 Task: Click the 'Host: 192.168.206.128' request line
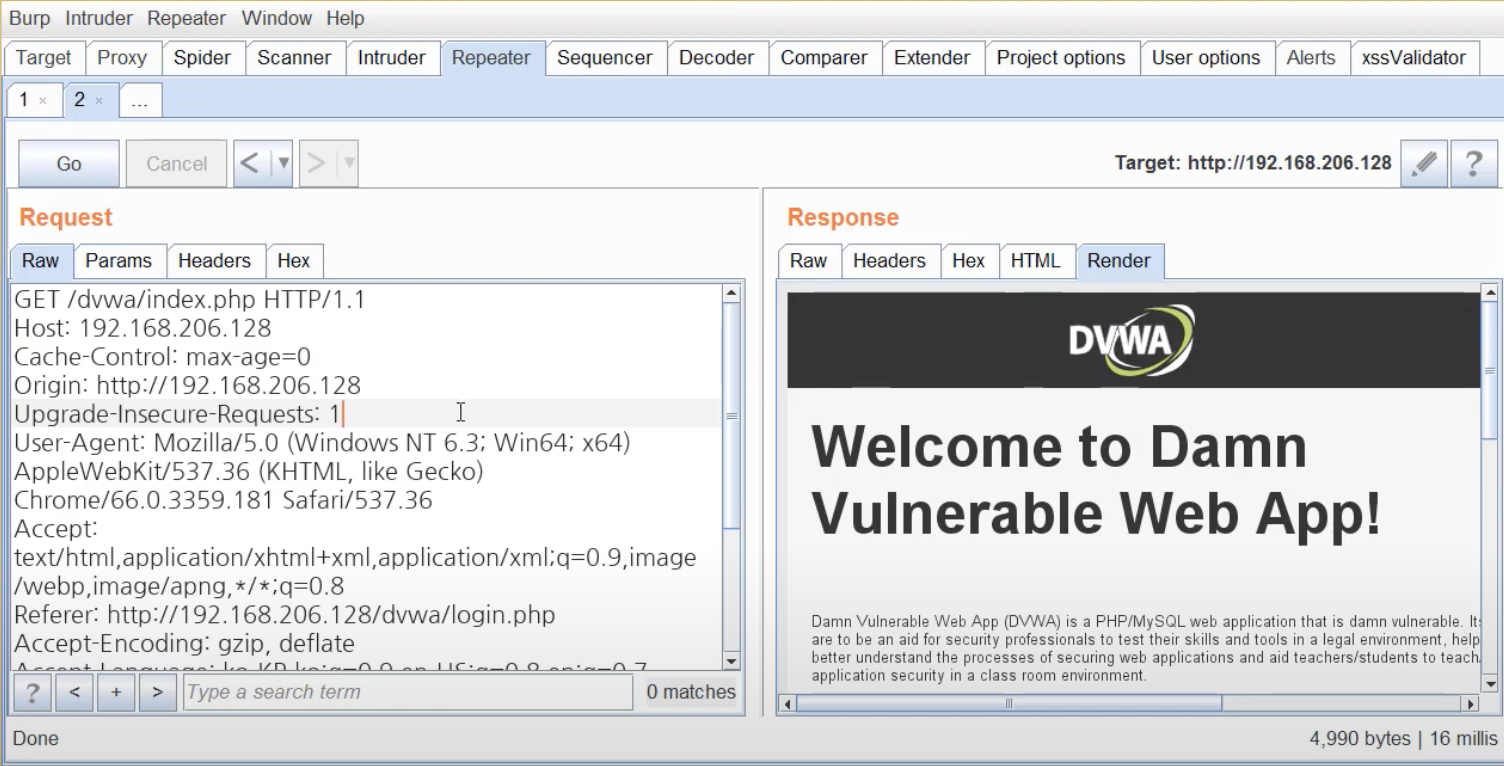click(143, 328)
